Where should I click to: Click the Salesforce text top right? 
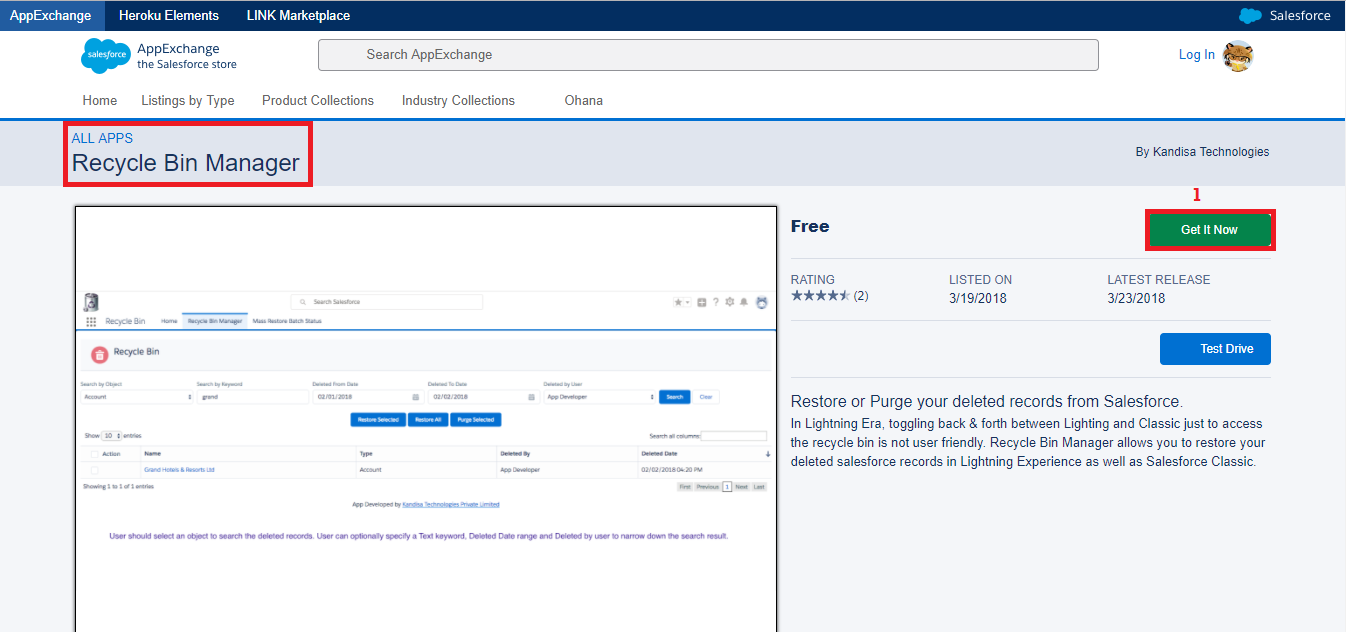pos(1300,16)
